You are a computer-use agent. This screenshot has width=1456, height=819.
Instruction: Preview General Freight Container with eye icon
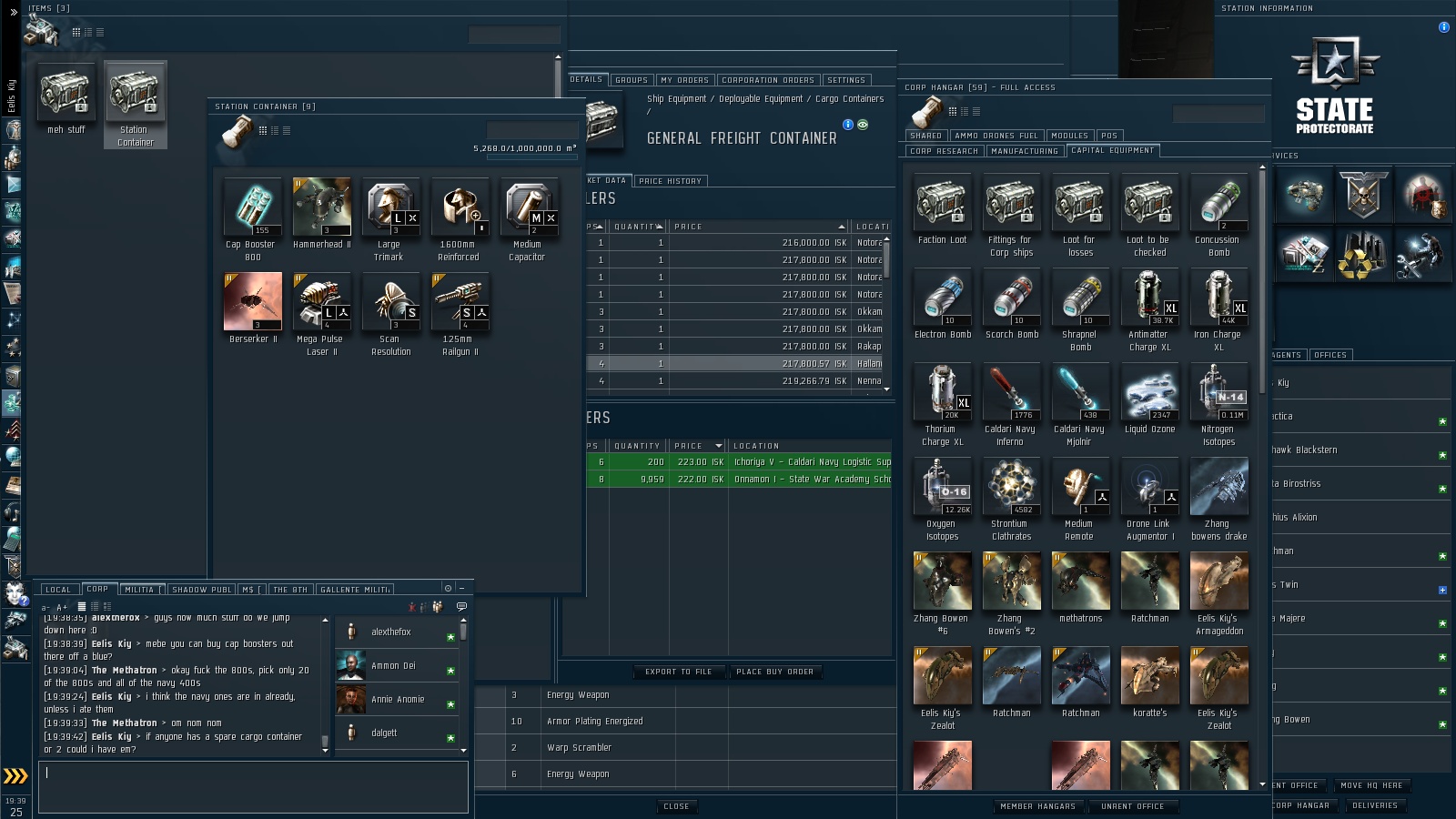click(863, 125)
